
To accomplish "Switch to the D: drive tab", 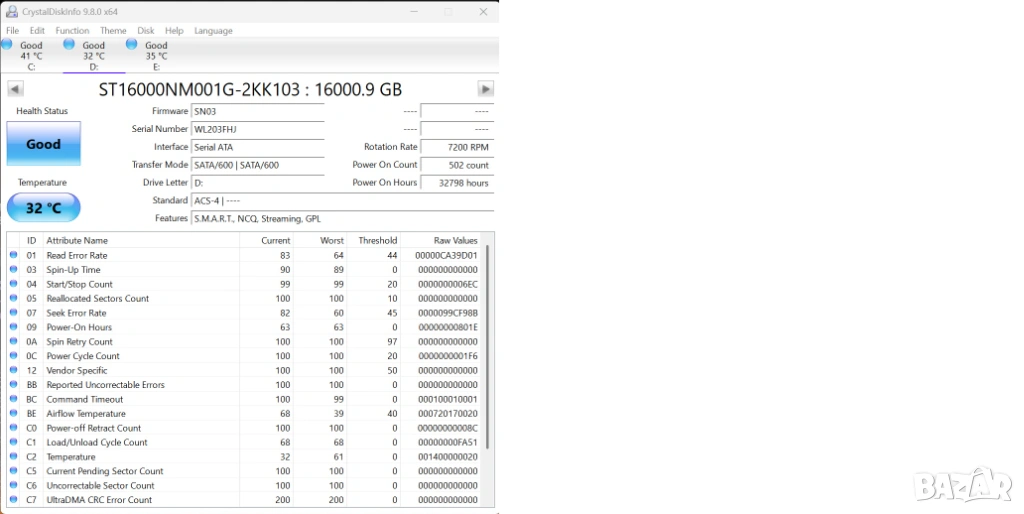I will point(93,56).
